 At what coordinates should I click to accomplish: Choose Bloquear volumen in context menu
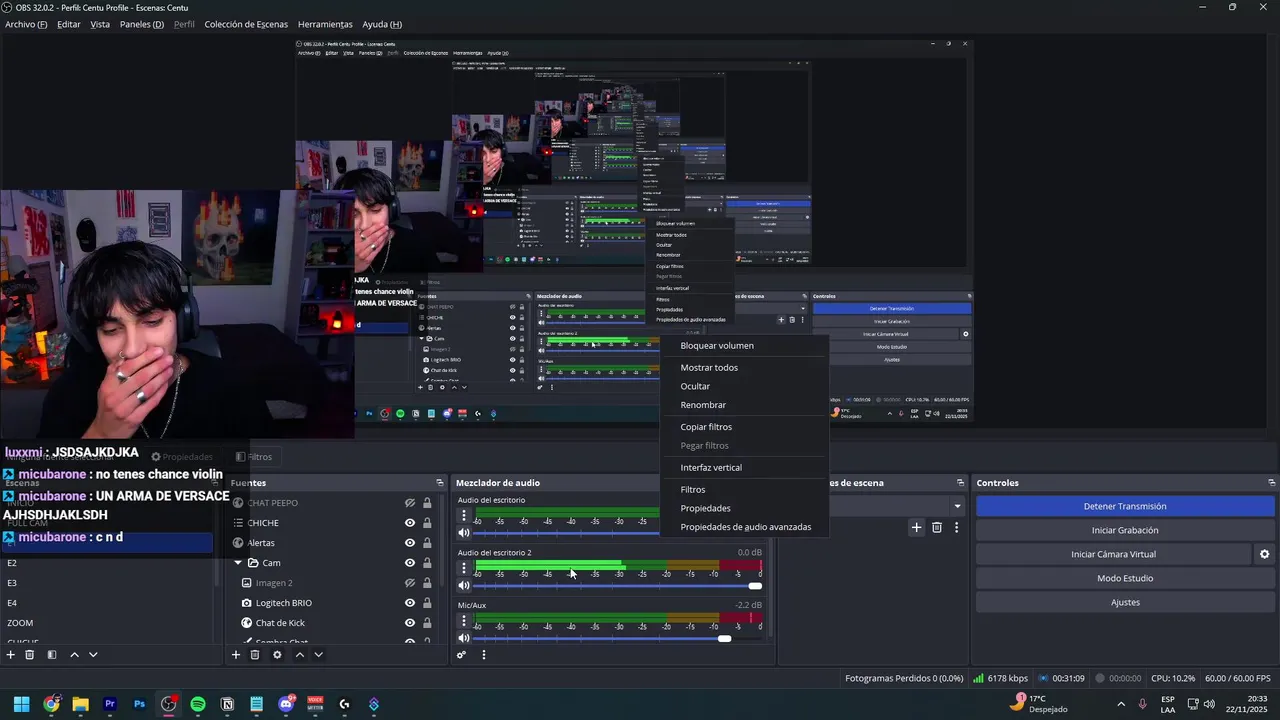tap(745, 346)
